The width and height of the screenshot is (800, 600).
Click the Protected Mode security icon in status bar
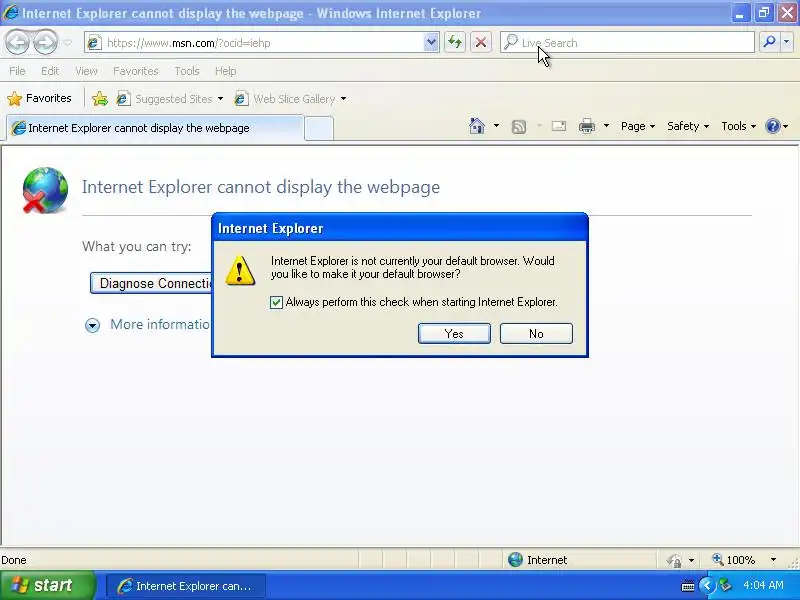674,560
